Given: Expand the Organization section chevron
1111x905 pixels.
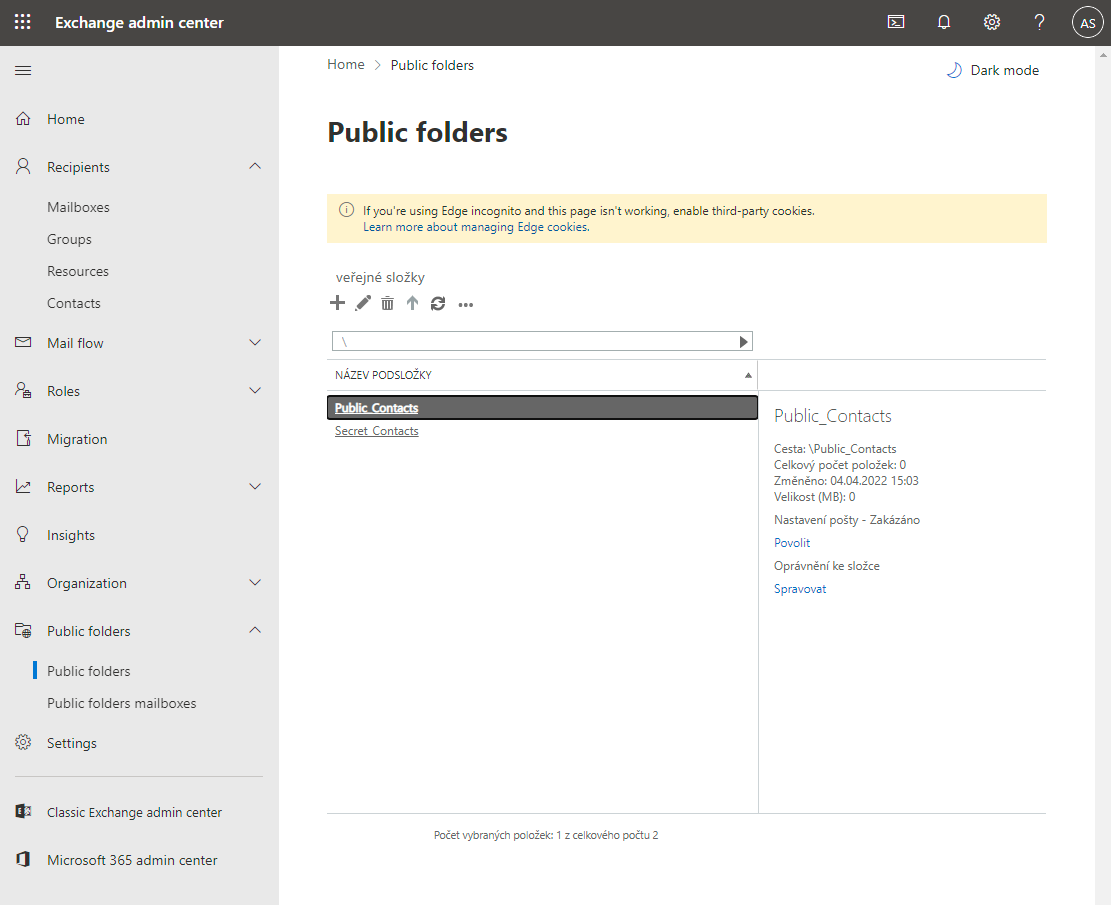Looking at the screenshot, I should [255, 583].
